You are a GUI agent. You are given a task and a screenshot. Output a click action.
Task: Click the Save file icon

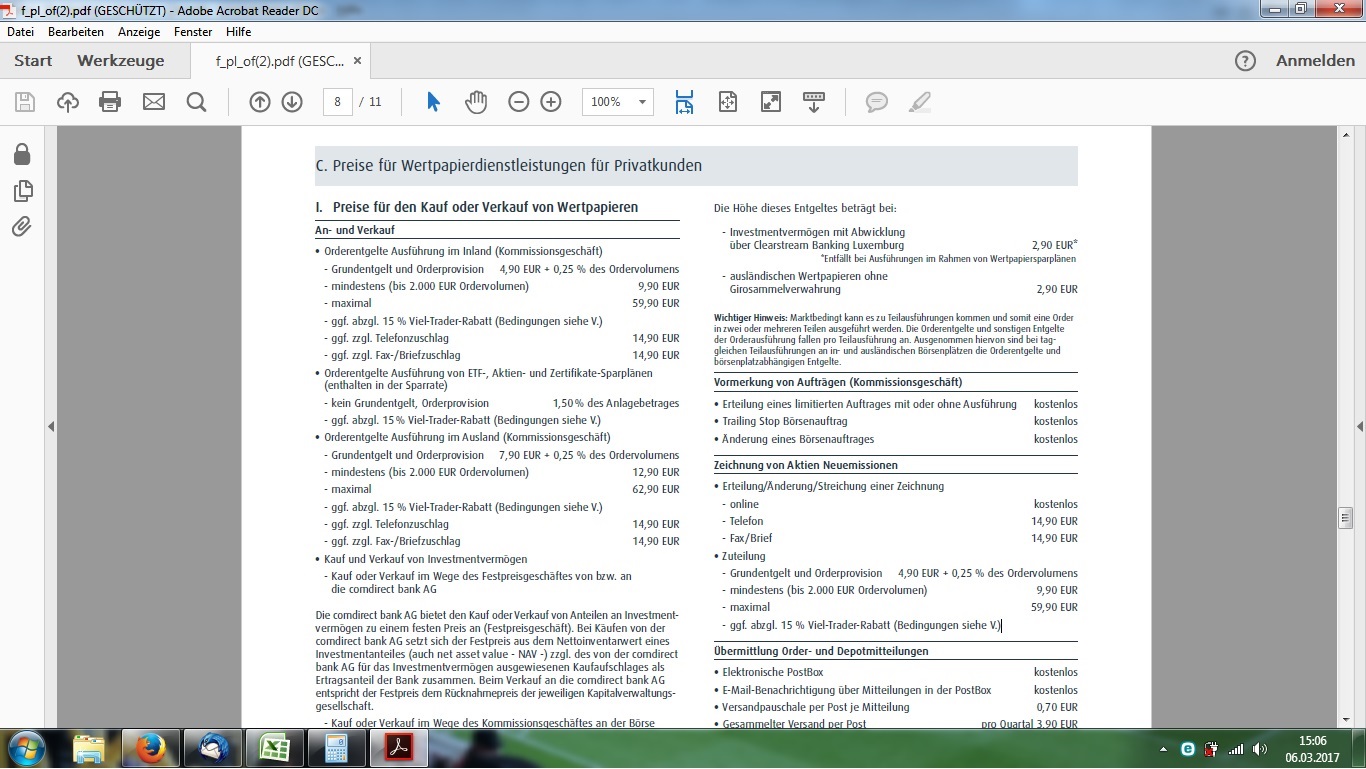click(25, 102)
